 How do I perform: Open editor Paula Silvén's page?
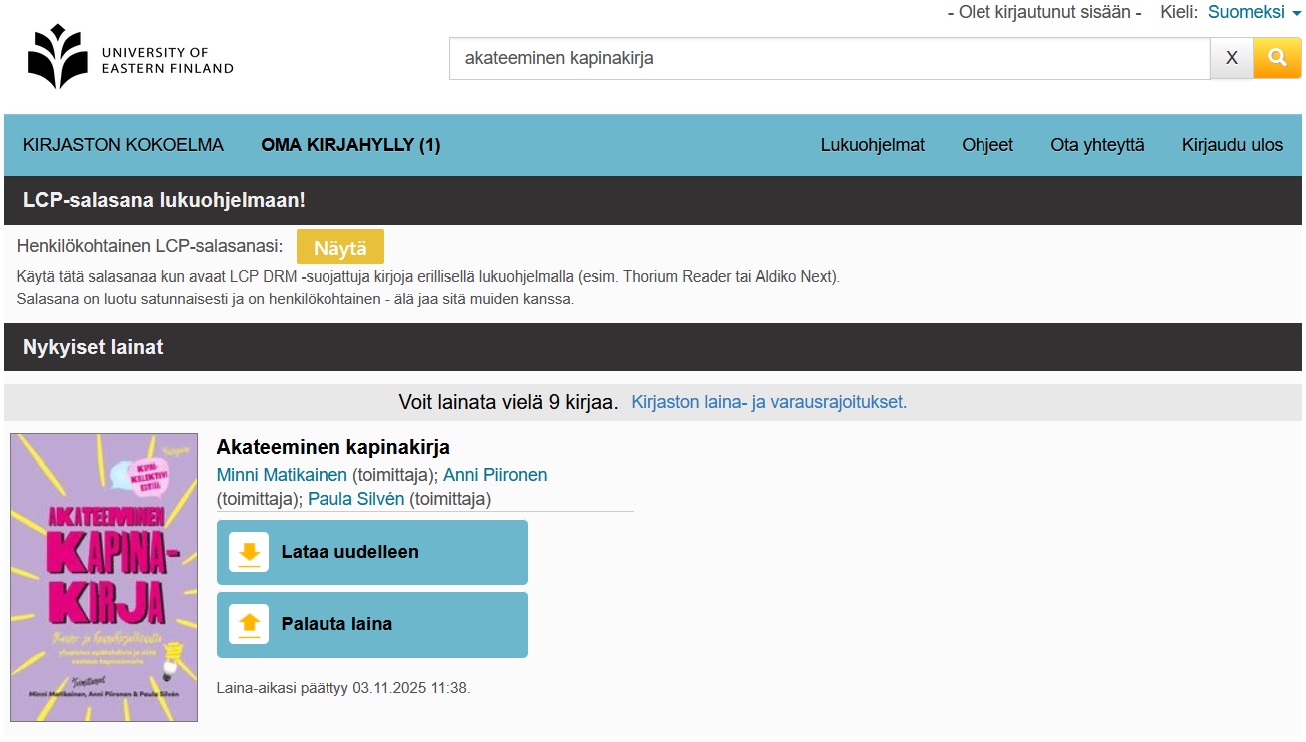354,498
